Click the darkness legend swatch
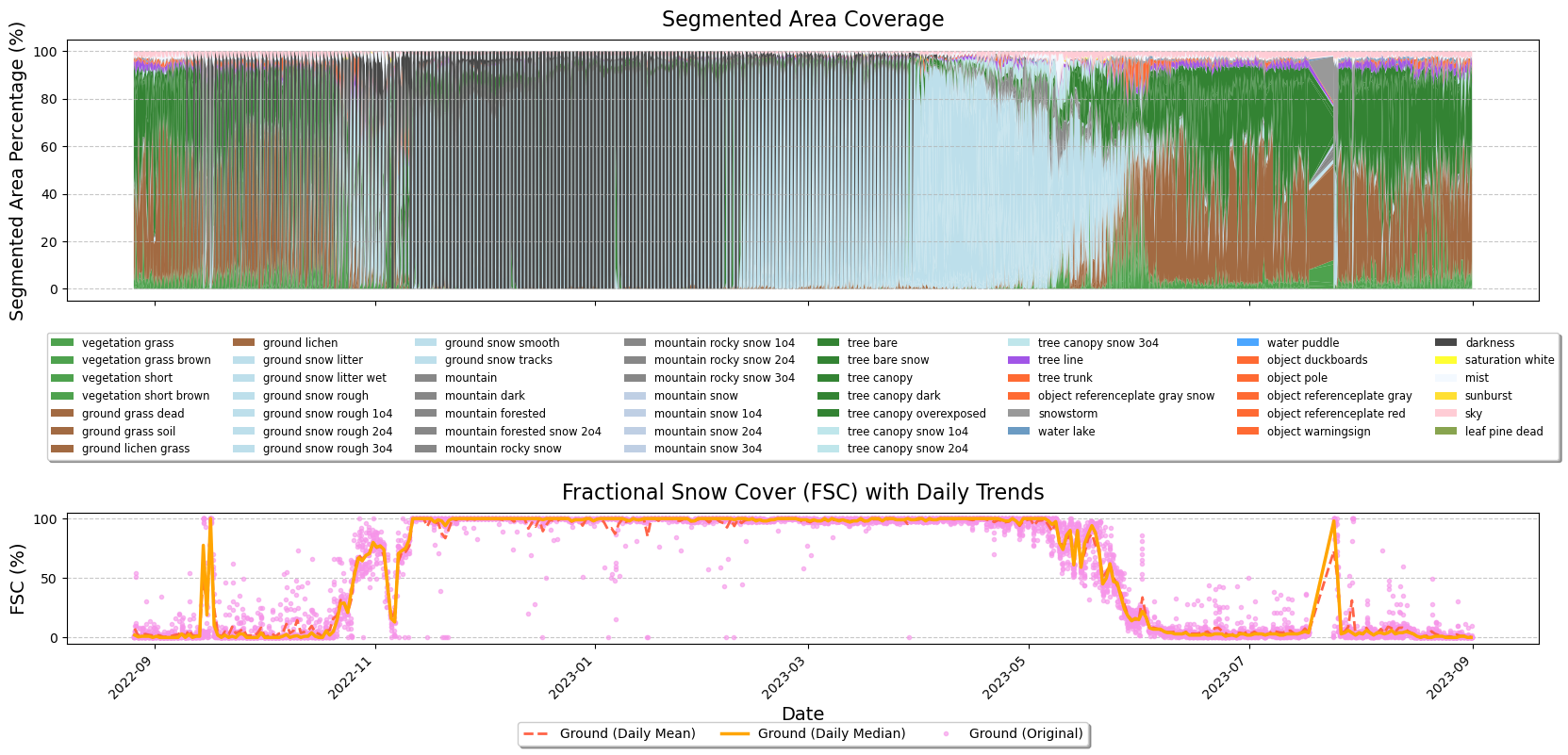The width and height of the screenshot is (1568, 755). (x=1445, y=343)
